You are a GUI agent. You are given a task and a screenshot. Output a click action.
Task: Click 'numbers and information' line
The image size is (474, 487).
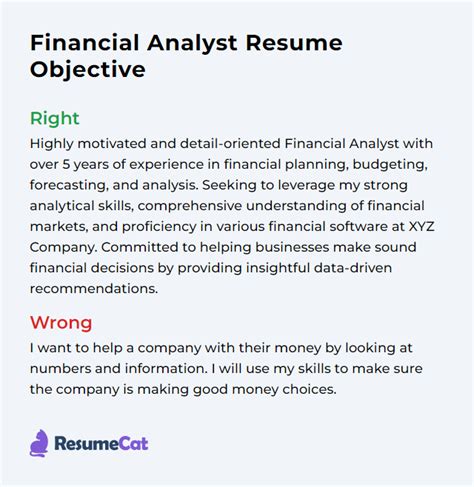[226, 369]
